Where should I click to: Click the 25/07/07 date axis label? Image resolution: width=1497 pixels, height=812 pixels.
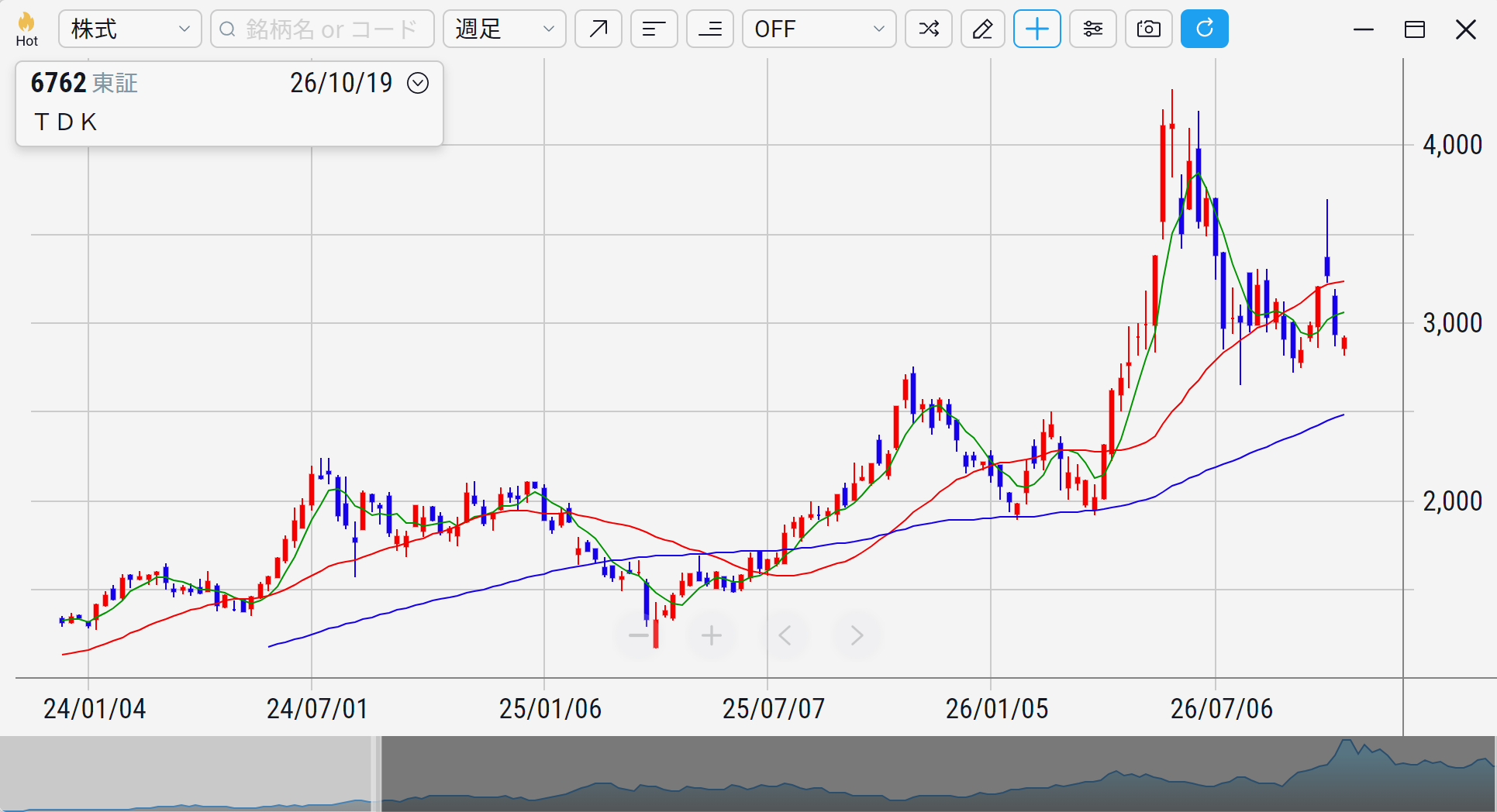click(774, 708)
